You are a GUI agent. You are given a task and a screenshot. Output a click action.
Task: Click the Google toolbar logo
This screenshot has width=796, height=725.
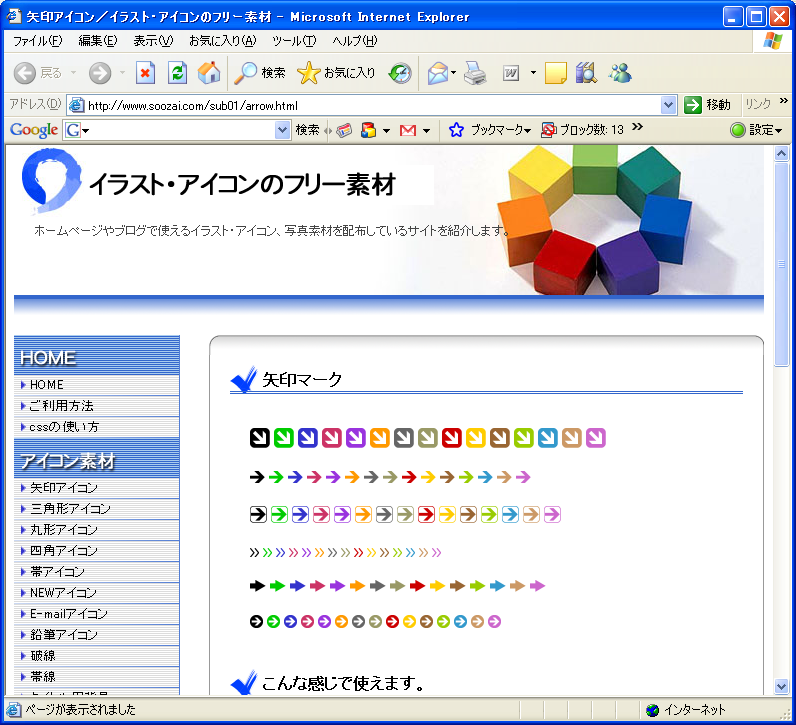[34, 130]
